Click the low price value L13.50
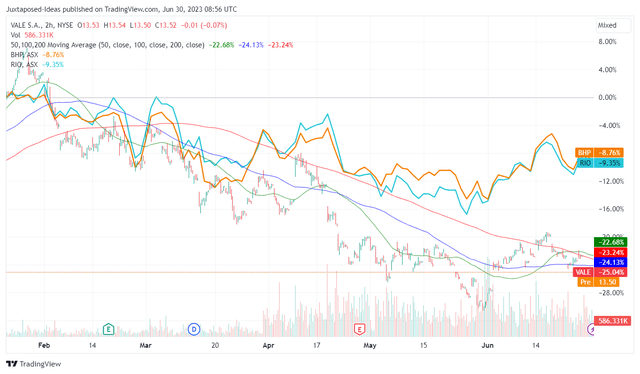This screenshot has width=640, height=374. click(140, 25)
